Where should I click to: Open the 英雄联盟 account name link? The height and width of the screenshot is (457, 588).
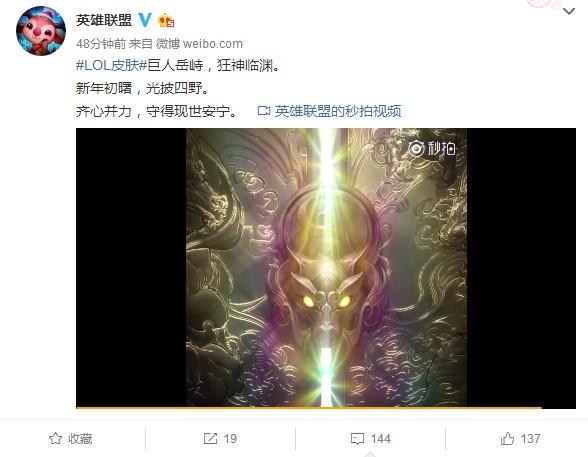(x=104, y=20)
